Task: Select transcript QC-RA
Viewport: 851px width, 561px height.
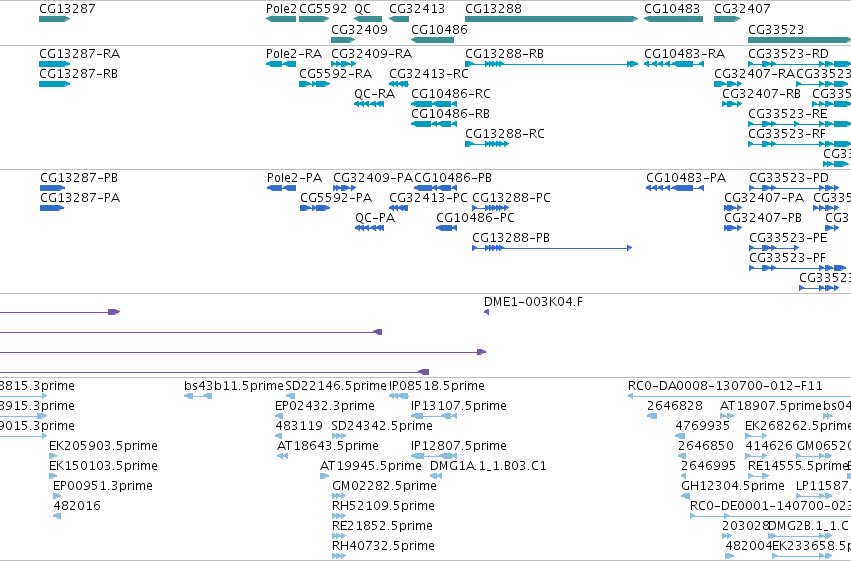Action: tap(374, 94)
